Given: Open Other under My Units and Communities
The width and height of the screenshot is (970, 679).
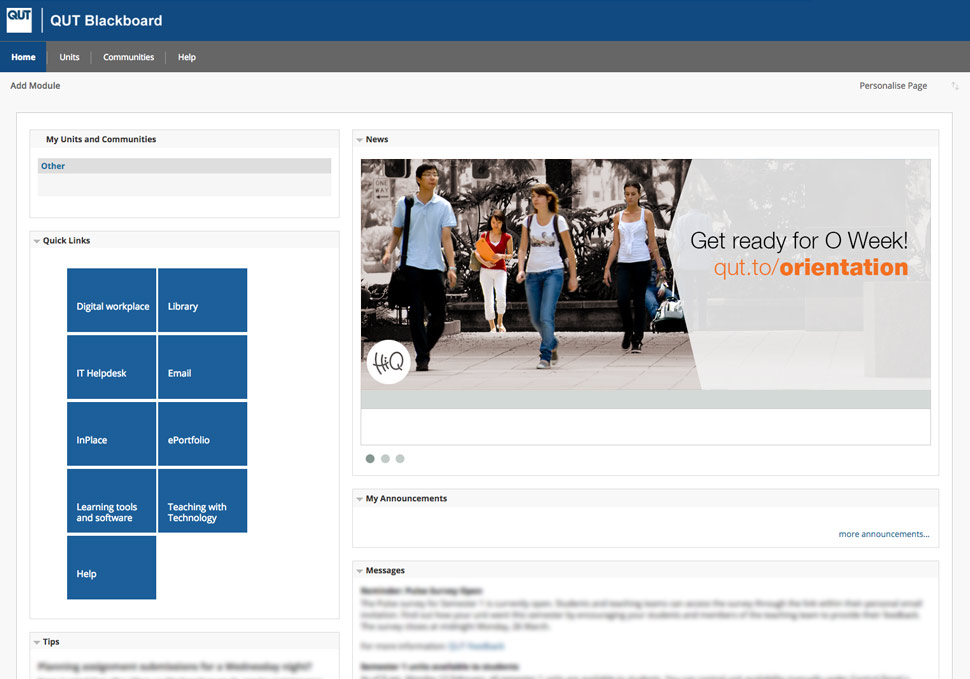Looking at the screenshot, I should [52, 165].
